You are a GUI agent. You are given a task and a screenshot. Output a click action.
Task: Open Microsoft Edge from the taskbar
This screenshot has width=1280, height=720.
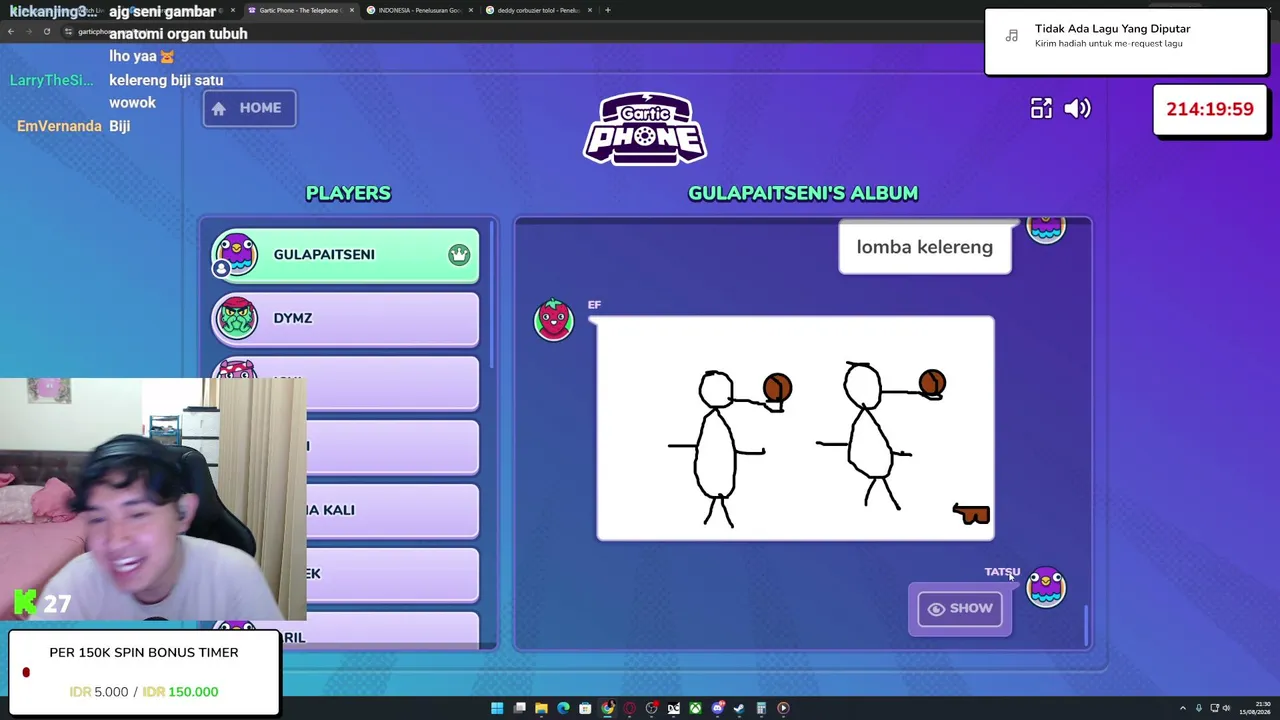[x=563, y=708]
